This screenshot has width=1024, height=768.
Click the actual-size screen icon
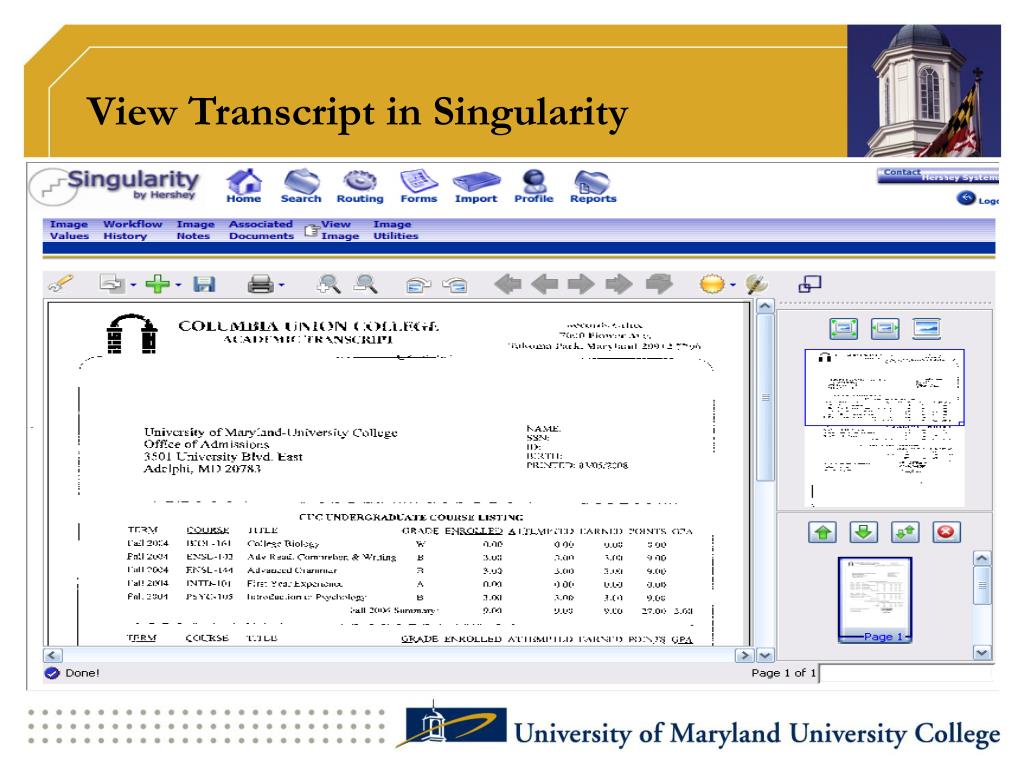[x=927, y=328]
